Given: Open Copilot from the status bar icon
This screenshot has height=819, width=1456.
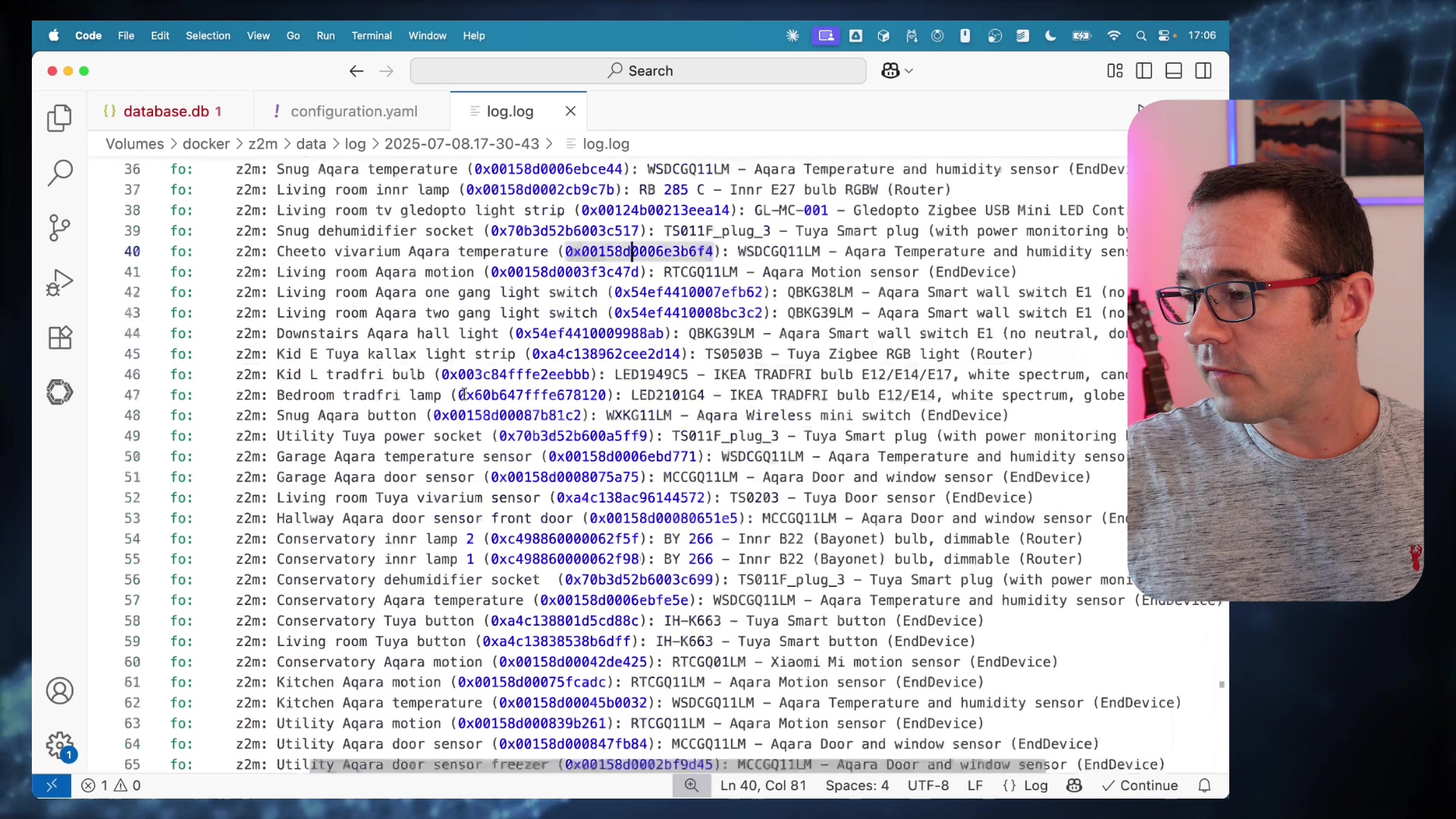Looking at the screenshot, I should [x=1075, y=786].
